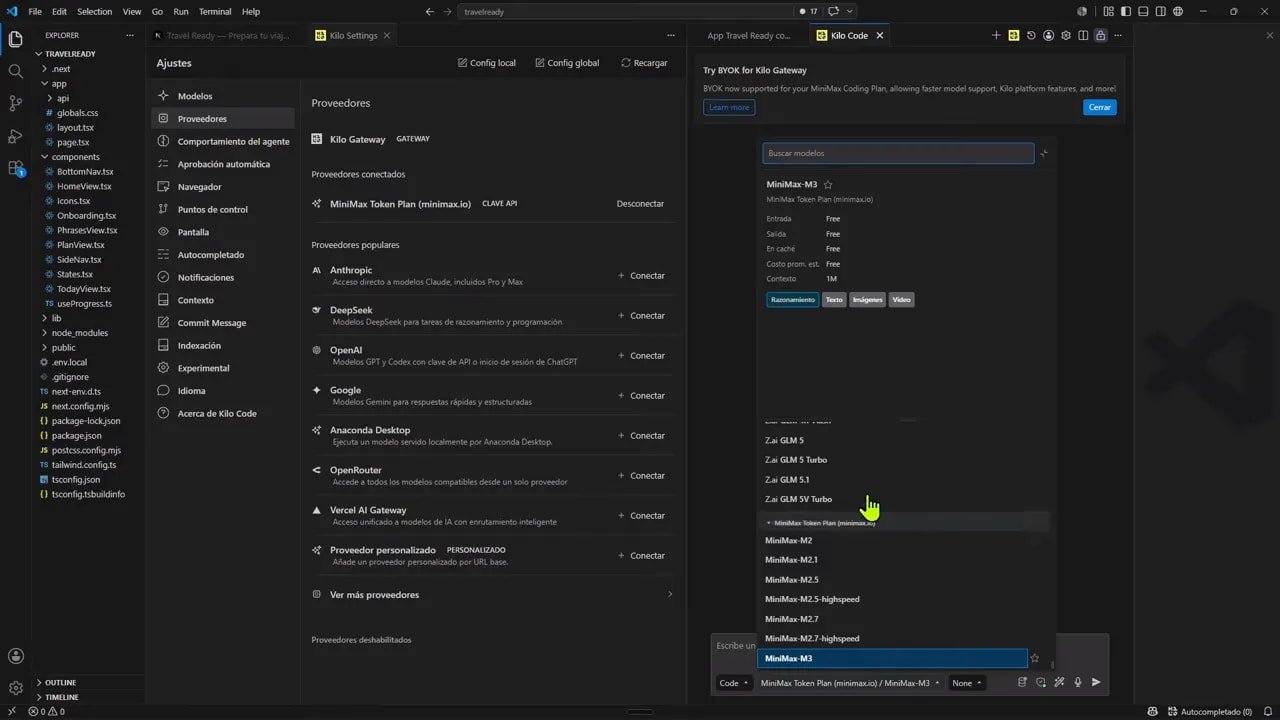The image size is (1280, 720).
Task: Click Recargar button
Action: [x=644, y=63]
